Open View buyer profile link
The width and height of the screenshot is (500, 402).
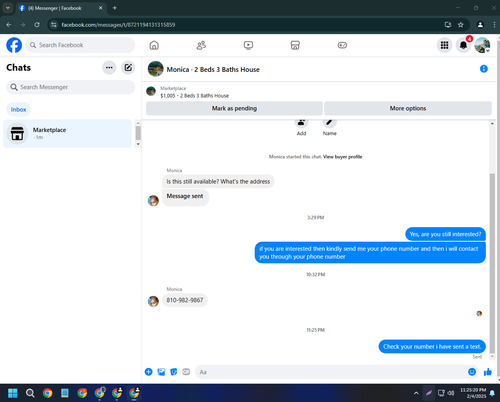coord(342,157)
